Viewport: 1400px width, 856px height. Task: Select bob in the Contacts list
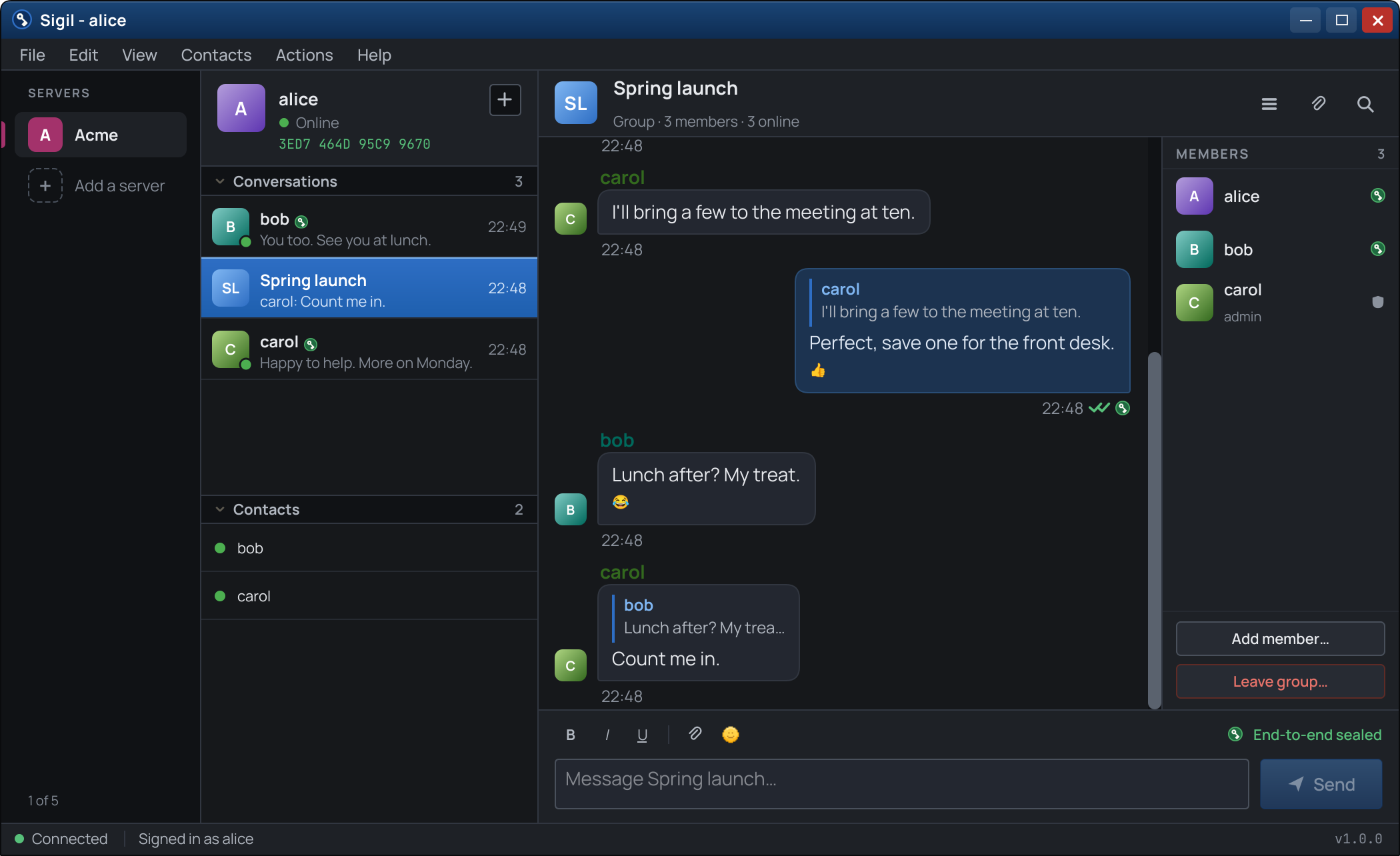tap(369, 548)
